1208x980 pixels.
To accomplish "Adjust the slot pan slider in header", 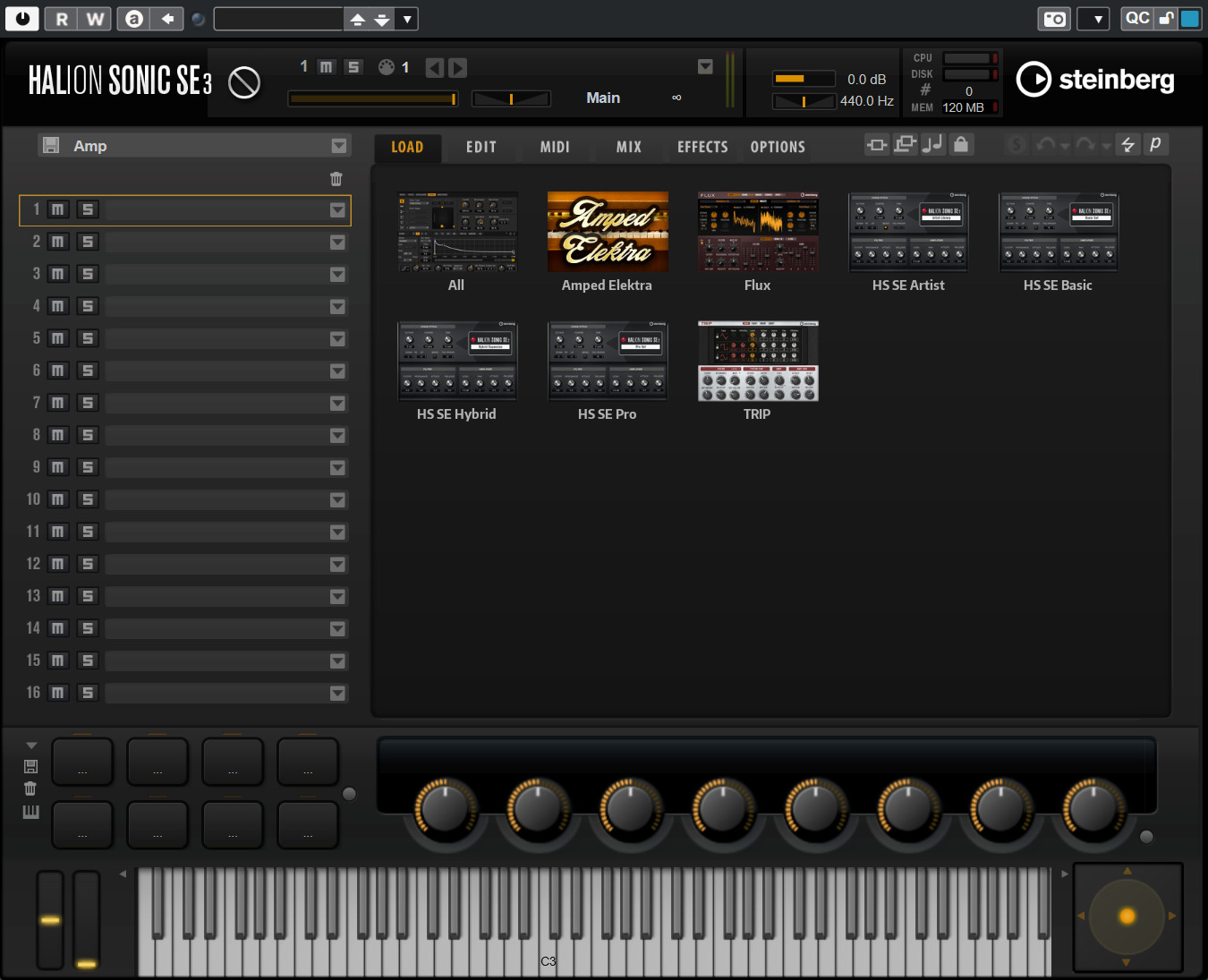I will pos(511,98).
